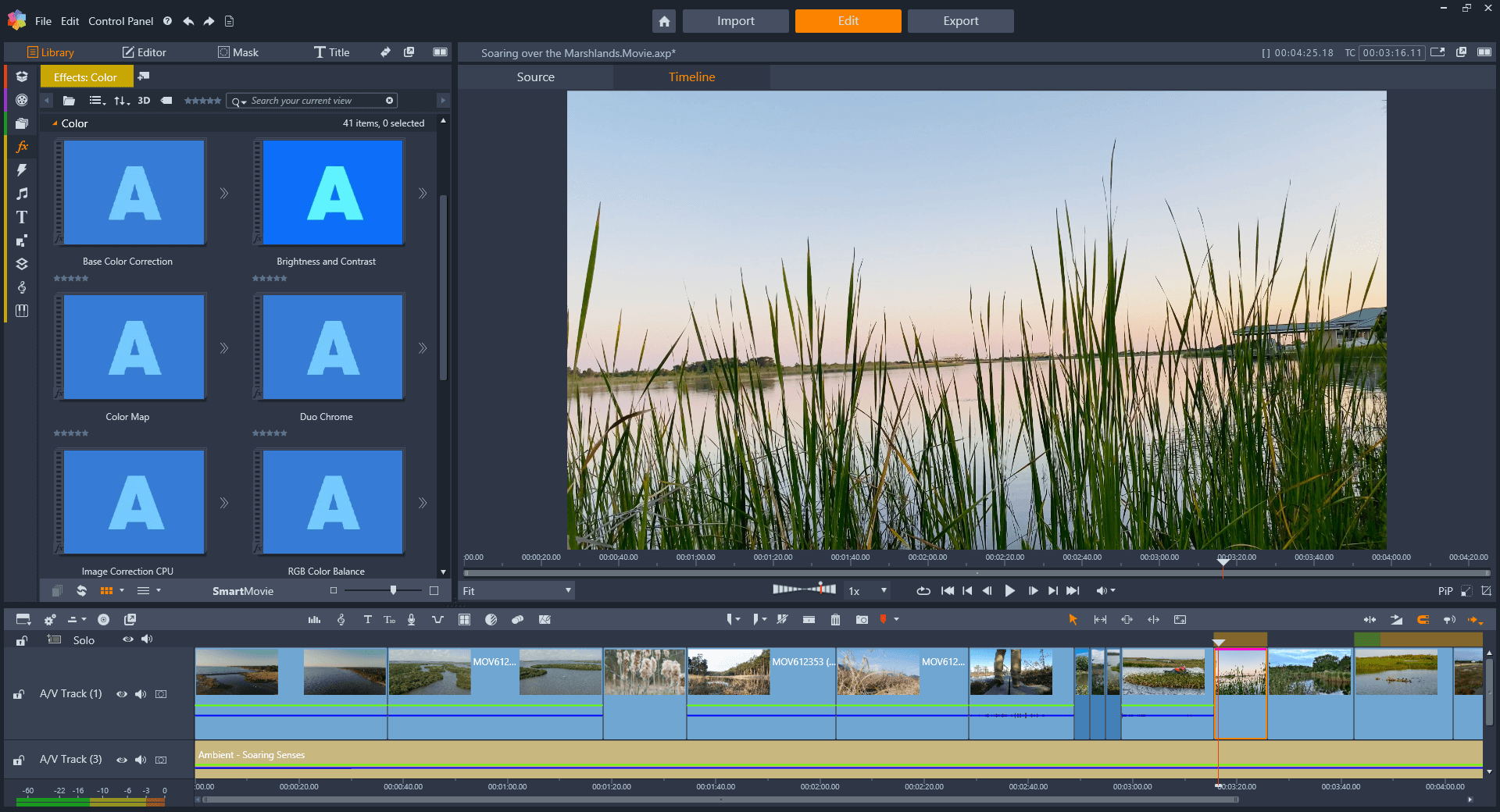Adjust the library thumbnail size slider

[393, 591]
